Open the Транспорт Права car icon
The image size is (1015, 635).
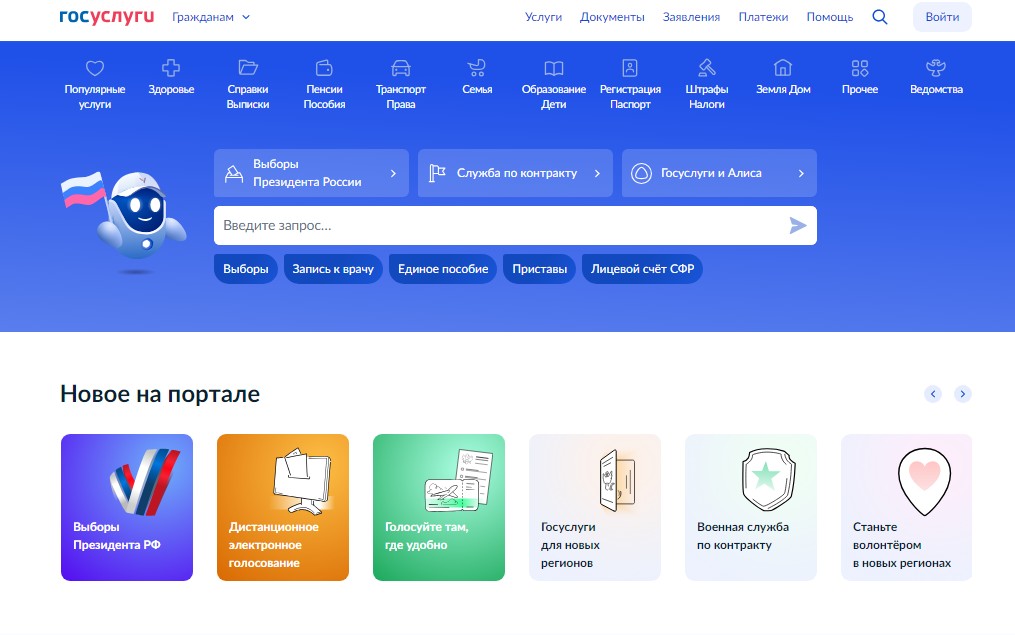click(x=401, y=68)
